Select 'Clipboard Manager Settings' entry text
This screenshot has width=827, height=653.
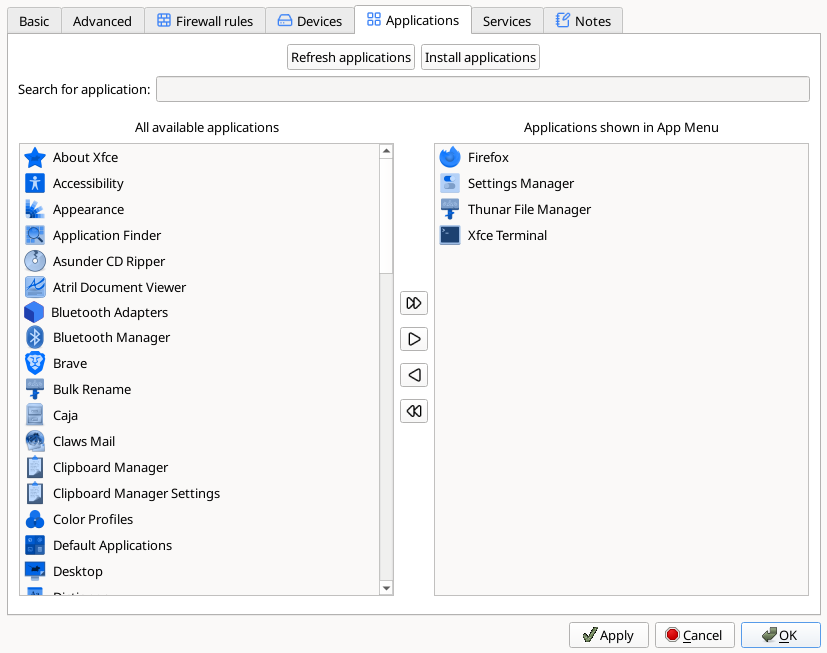point(137,493)
